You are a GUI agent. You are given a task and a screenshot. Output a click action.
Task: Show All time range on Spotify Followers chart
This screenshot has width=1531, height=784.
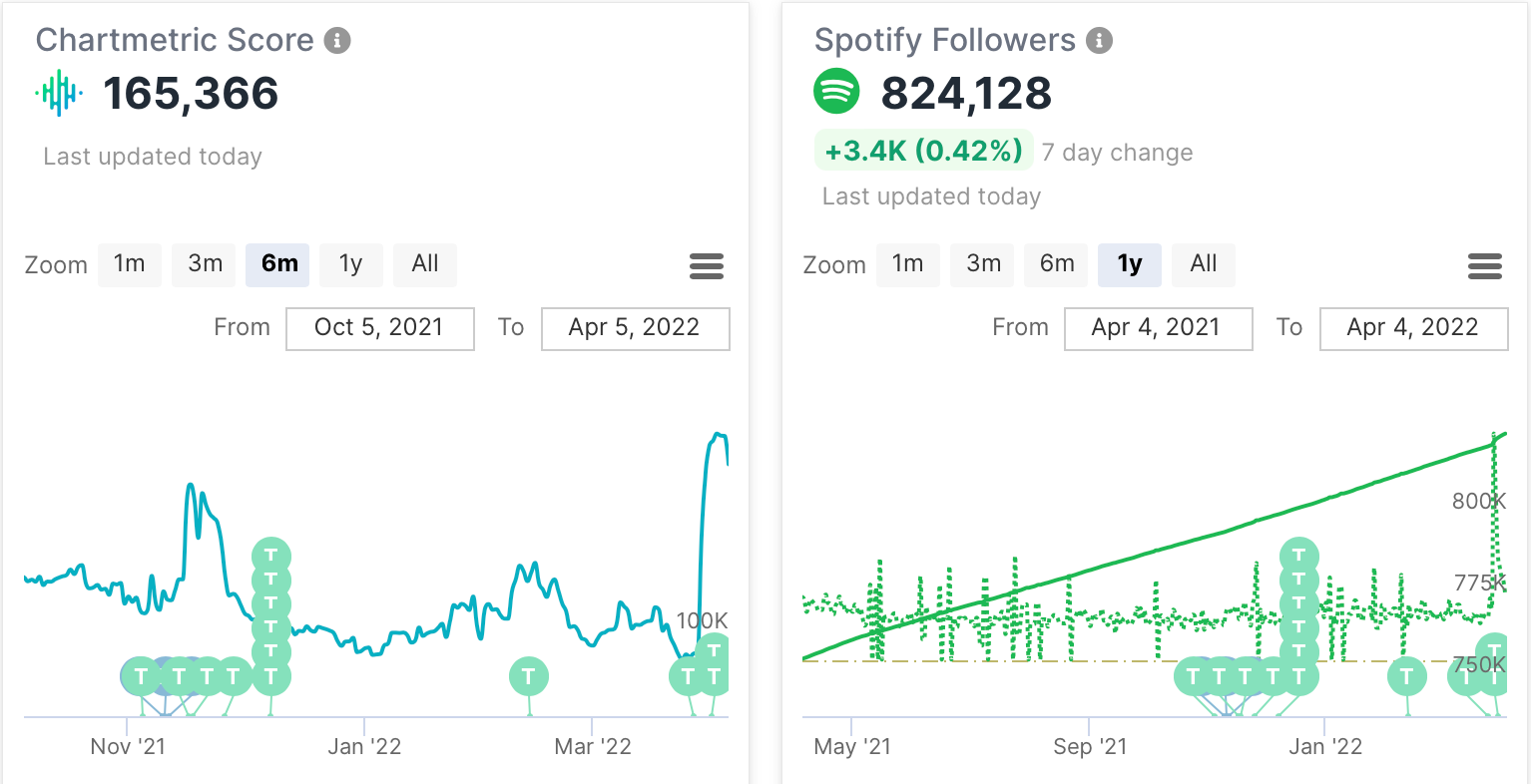point(1204,264)
